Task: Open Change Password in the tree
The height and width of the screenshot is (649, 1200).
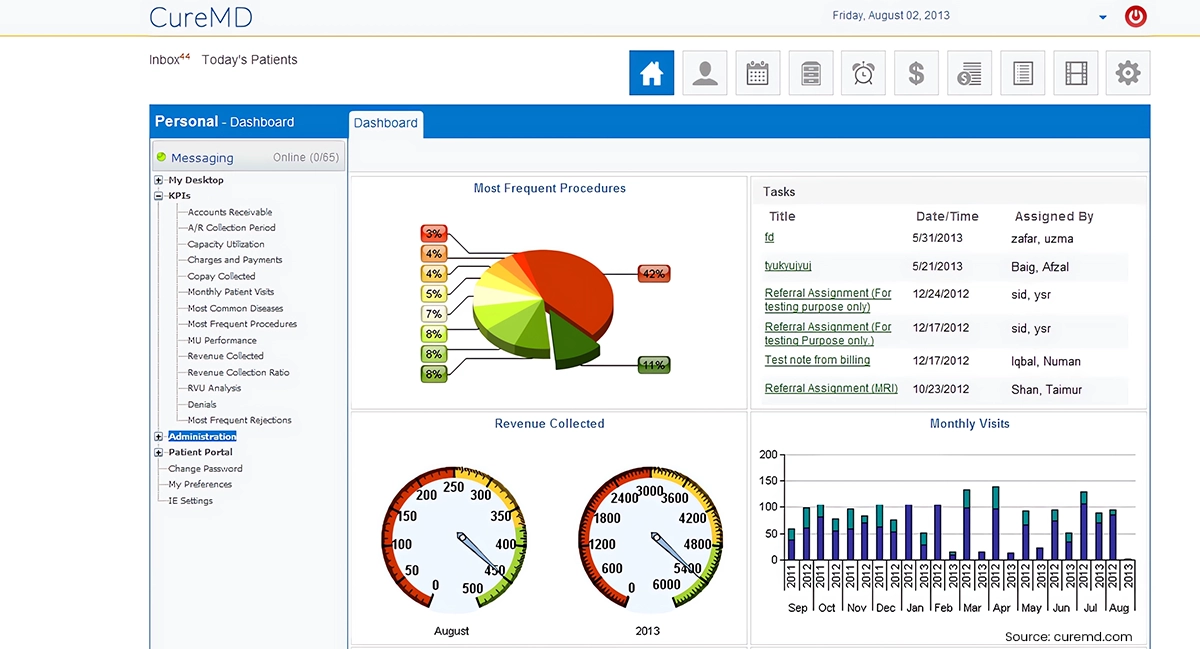Action: pos(205,468)
